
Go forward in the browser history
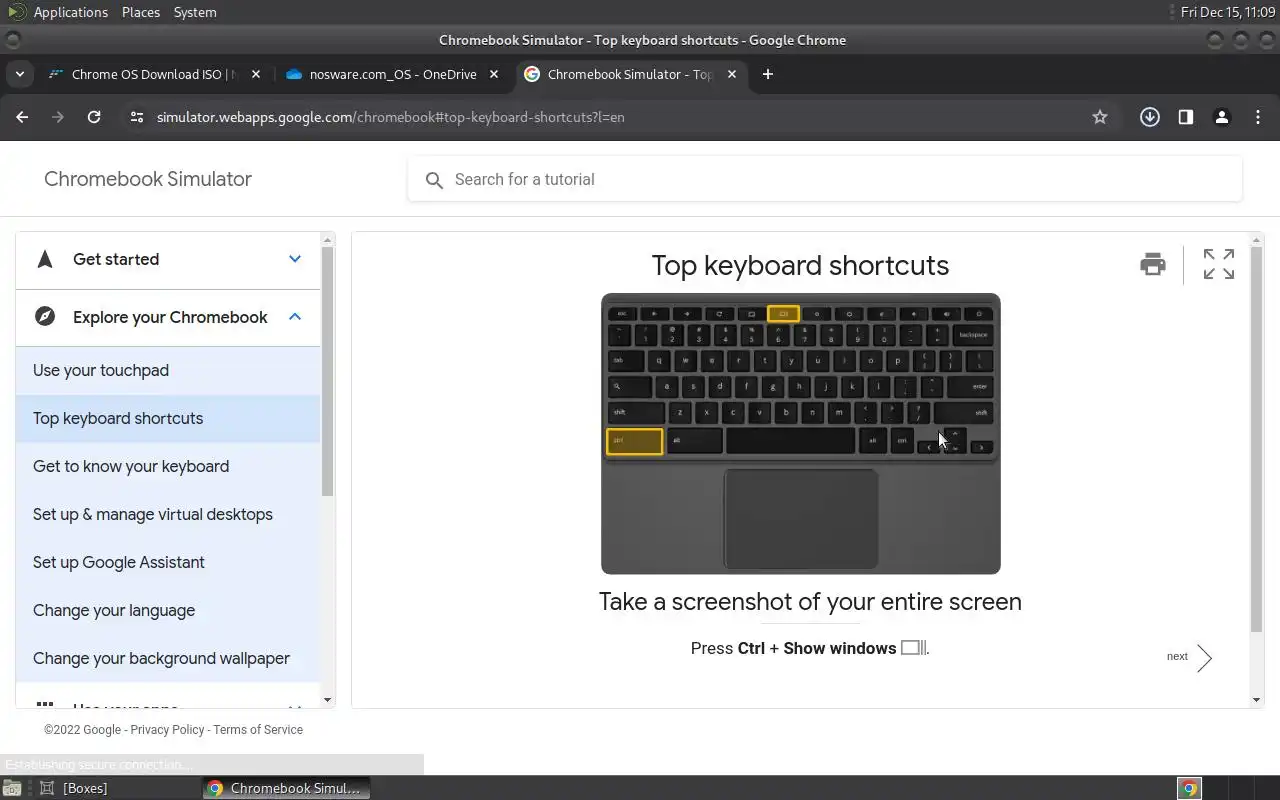click(x=58, y=117)
